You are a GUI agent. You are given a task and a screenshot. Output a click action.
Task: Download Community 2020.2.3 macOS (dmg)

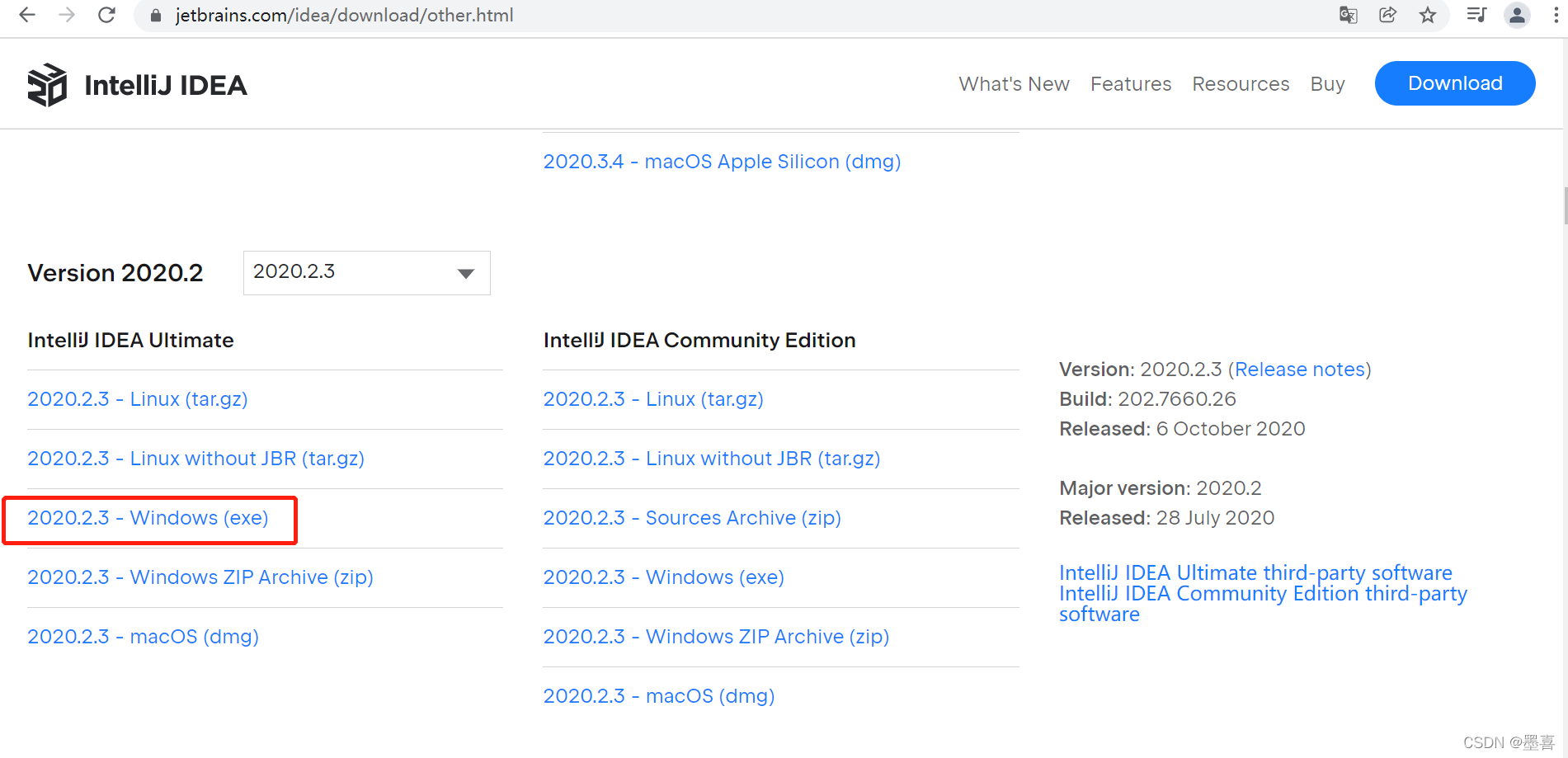click(x=659, y=696)
